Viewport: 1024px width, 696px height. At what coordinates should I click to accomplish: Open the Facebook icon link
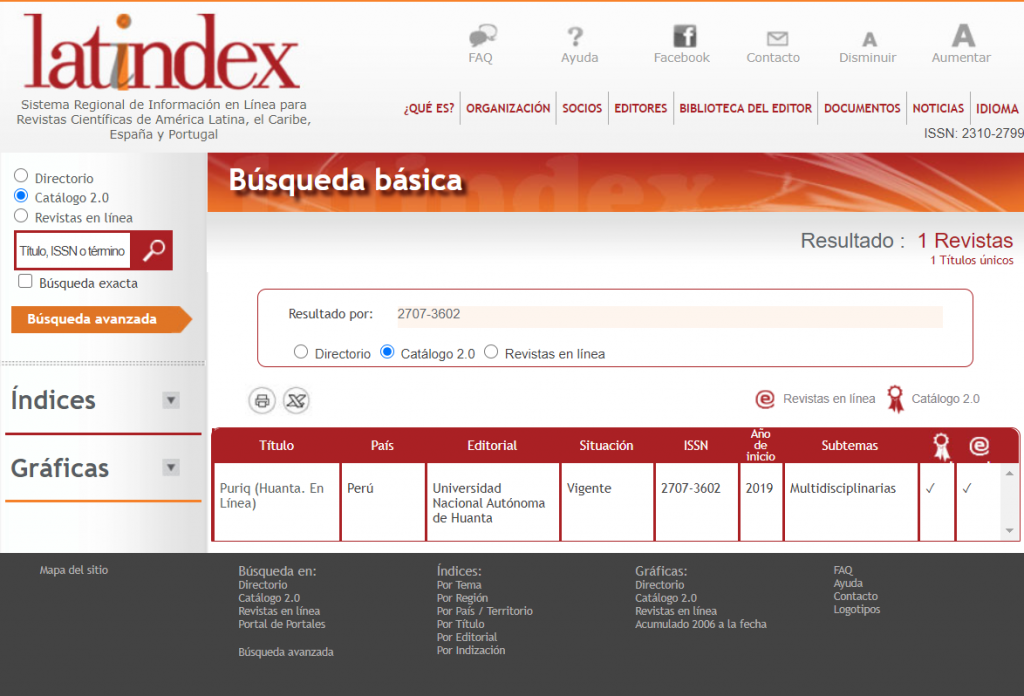(x=684, y=36)
